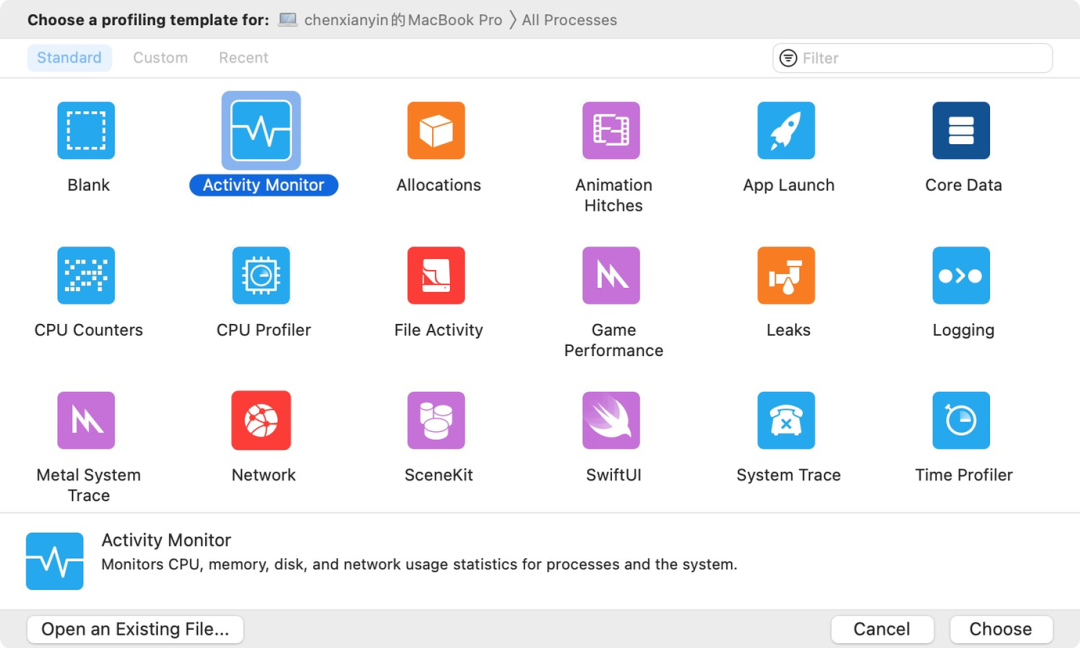
Task: Pick the Metal System Trace icon
Action: 86,421
